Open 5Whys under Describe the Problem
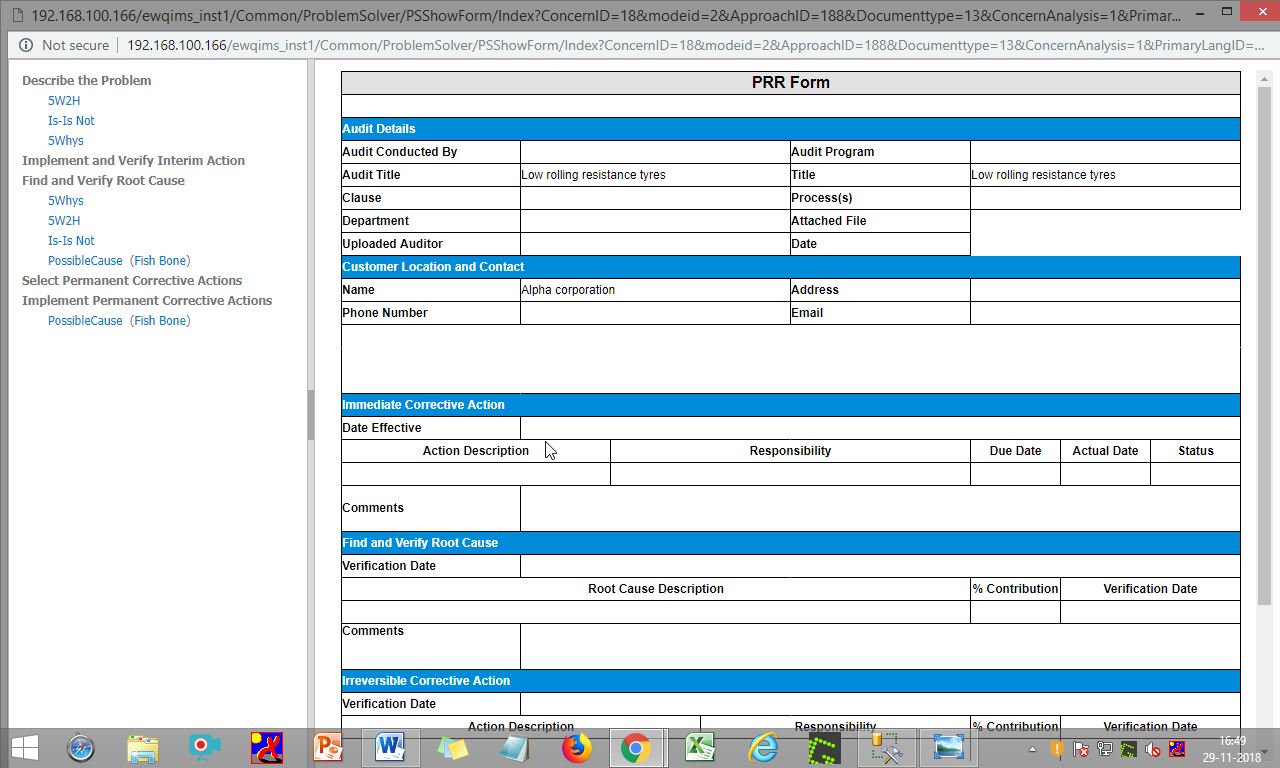This screenshot has height=768, width=1280. click(x=66, y=140)
